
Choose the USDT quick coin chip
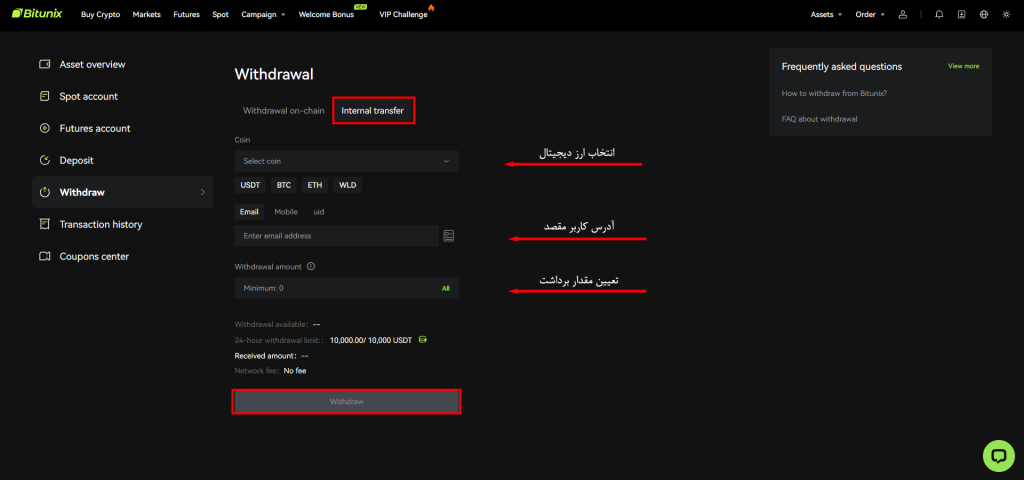tap(250, 185)
